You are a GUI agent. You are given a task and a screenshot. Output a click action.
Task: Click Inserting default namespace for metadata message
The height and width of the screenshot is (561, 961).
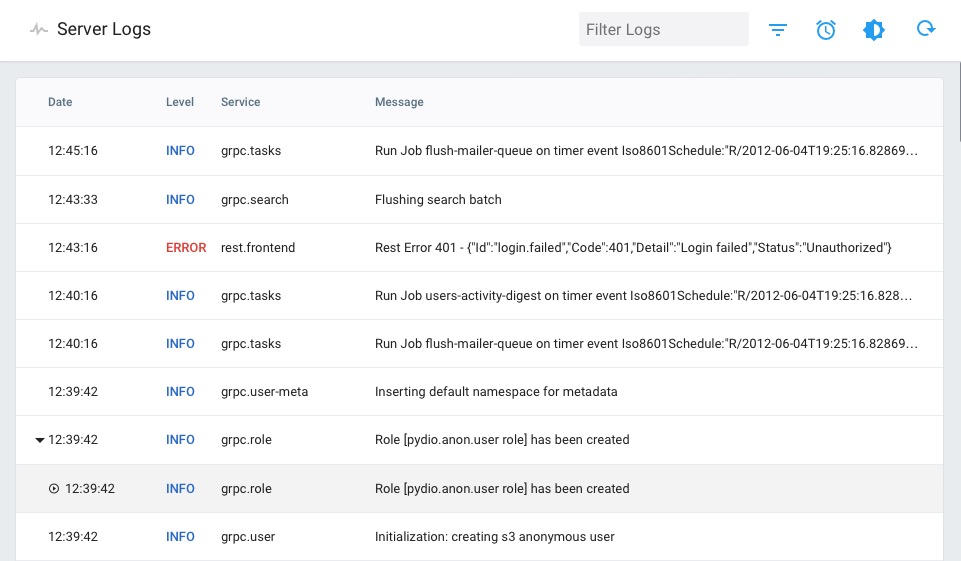(x=496, y=392)
